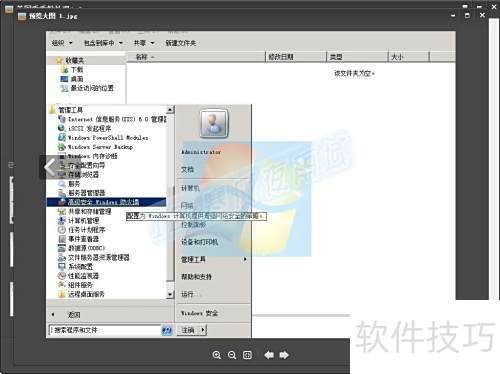Open the 共享 dropdown
The height and width of the screenshot is (374, 500).
click(x=144, y=43)
